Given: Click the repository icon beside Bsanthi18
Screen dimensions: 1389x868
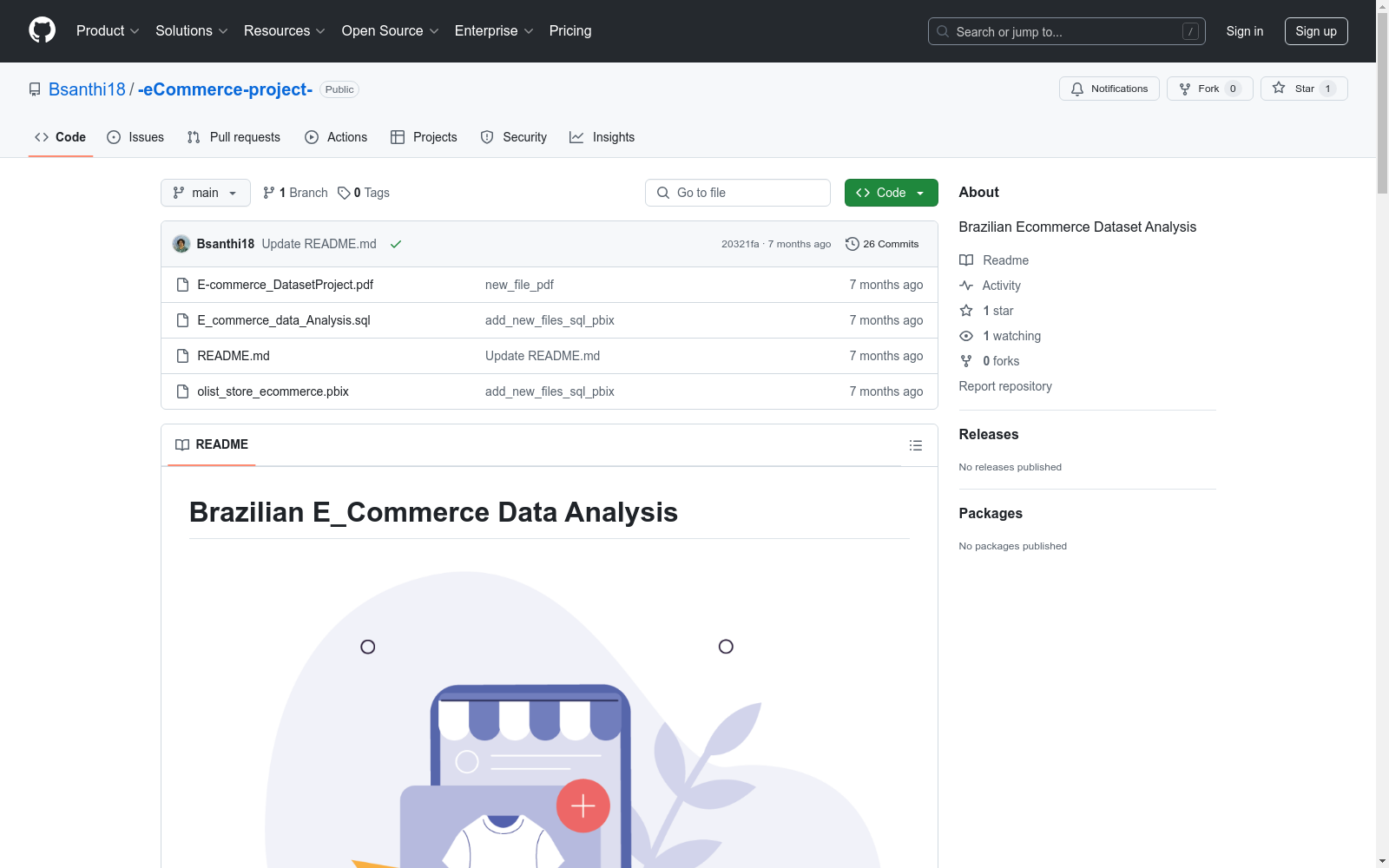Looking at the screenshot, I should tap(35, 89).
